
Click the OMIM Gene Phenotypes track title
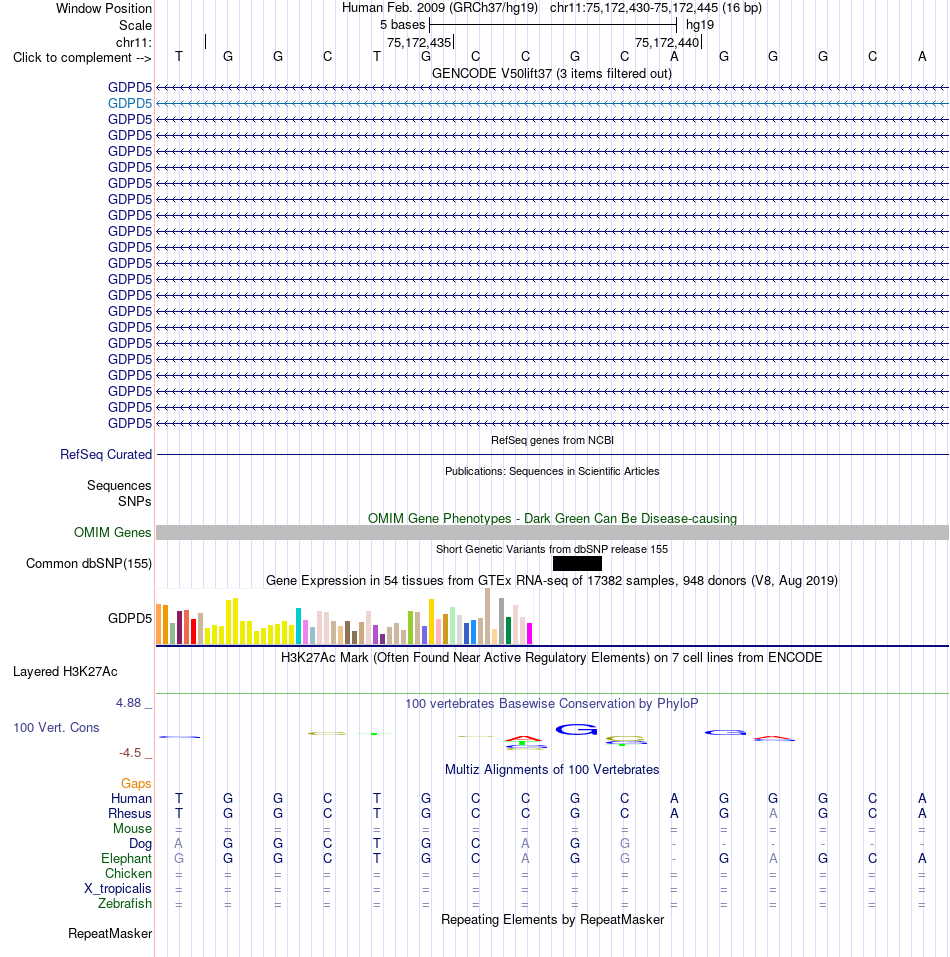click(x=552, y=519)
